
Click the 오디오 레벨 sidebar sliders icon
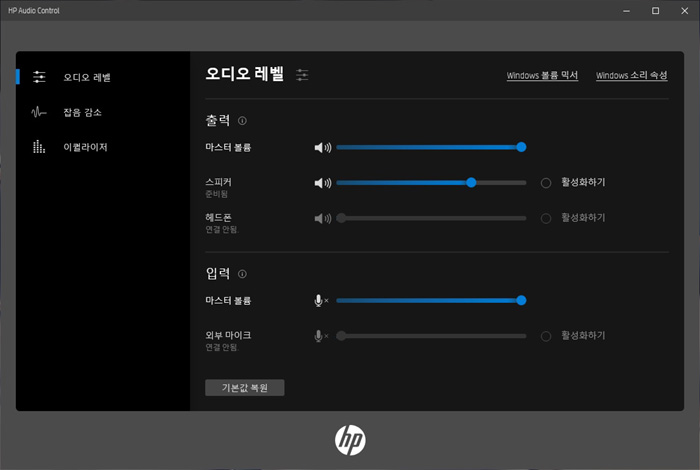(x=39, y=77)
